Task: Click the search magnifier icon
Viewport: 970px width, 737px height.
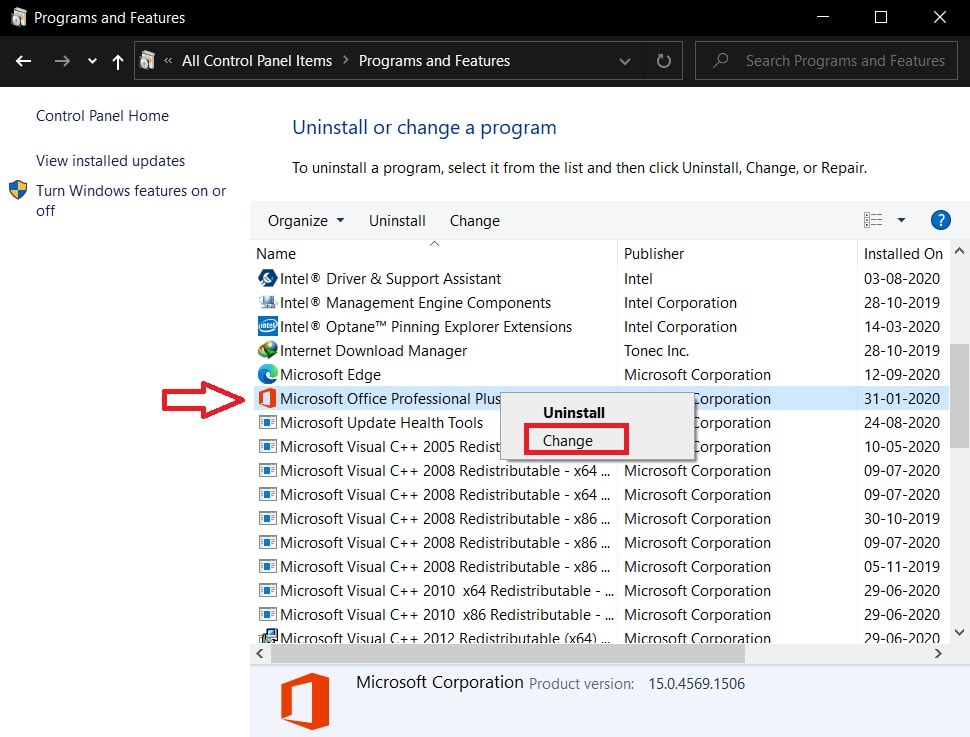Action: tap(720, 60)
